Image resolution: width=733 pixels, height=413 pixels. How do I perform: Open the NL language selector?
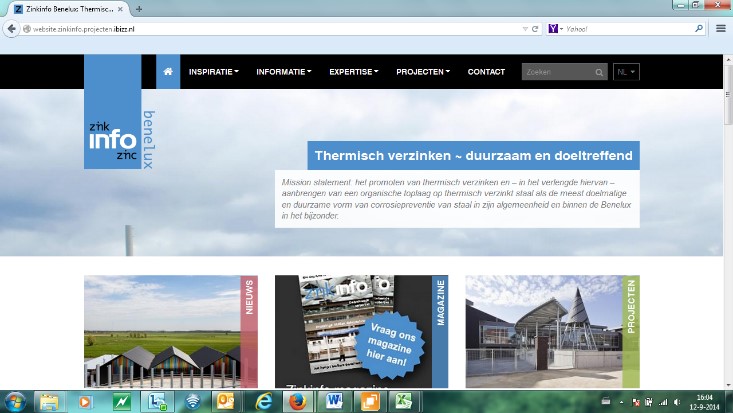627,72
